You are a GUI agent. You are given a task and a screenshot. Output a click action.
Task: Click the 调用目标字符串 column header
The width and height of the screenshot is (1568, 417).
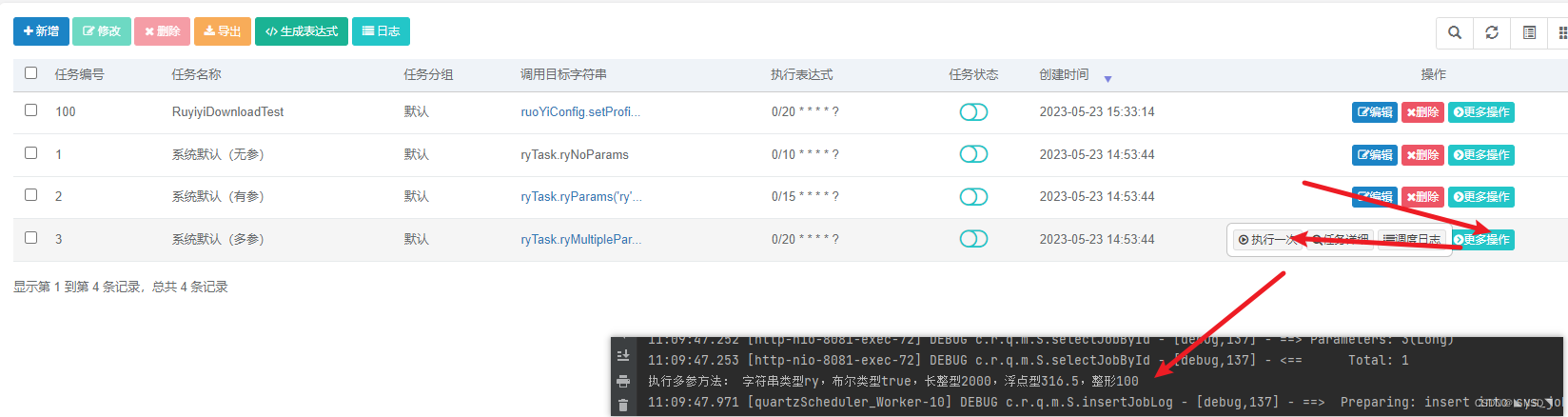[x=563, y=74]
